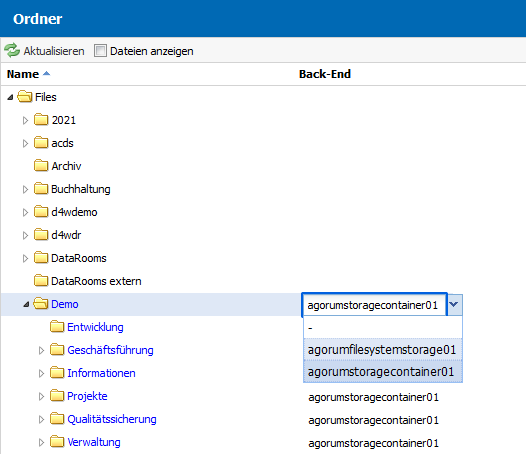Click the Archiv folder icon
Viewport: 526px width, 454px height.
click(41, 166)
